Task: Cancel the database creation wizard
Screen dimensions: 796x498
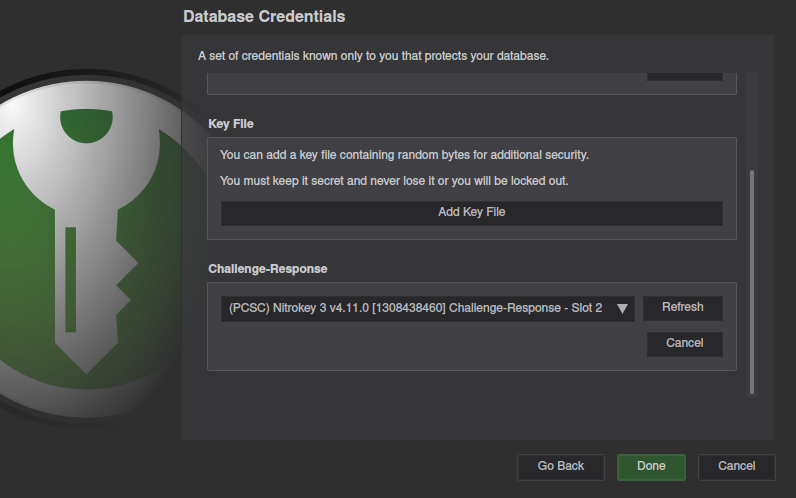Action: [737, 467]
